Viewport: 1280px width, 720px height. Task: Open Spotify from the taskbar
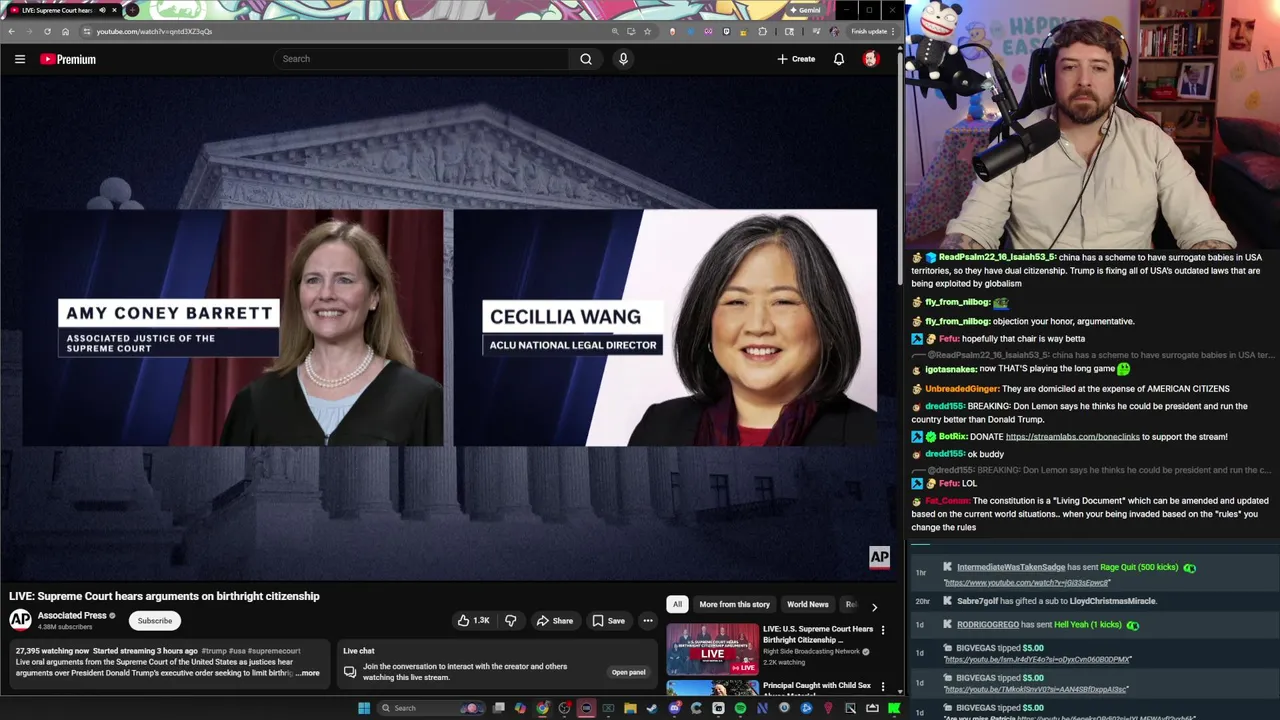click(x=740, y=708)
